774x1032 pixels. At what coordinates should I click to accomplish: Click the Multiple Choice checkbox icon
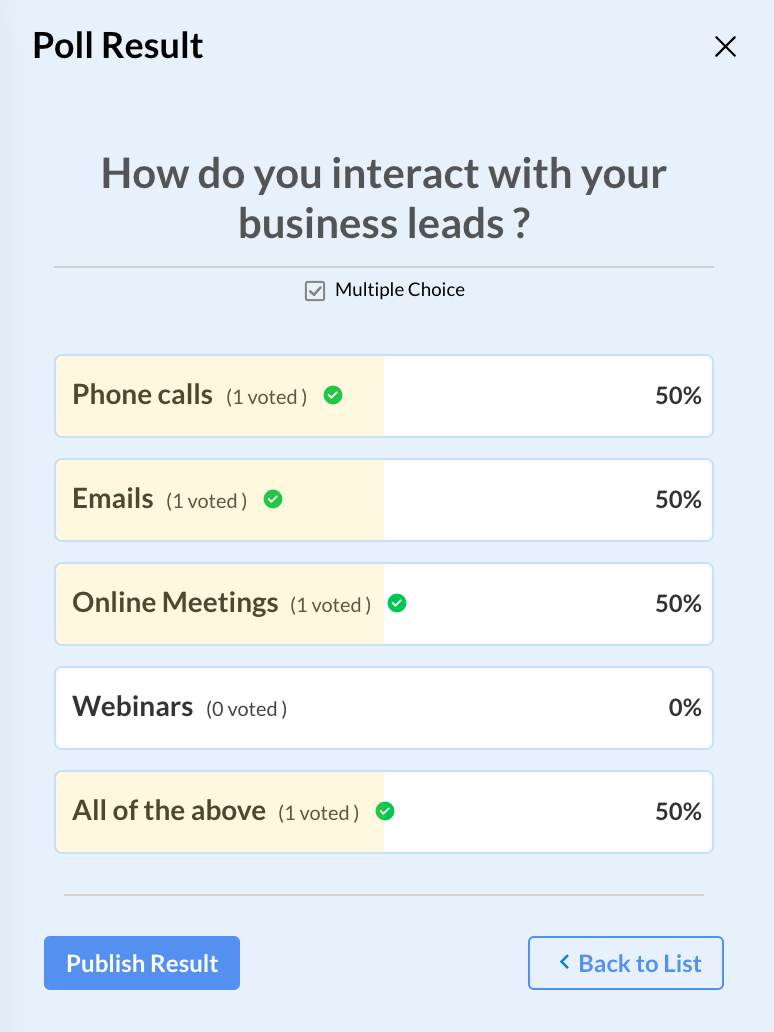[x=315, y=290]
